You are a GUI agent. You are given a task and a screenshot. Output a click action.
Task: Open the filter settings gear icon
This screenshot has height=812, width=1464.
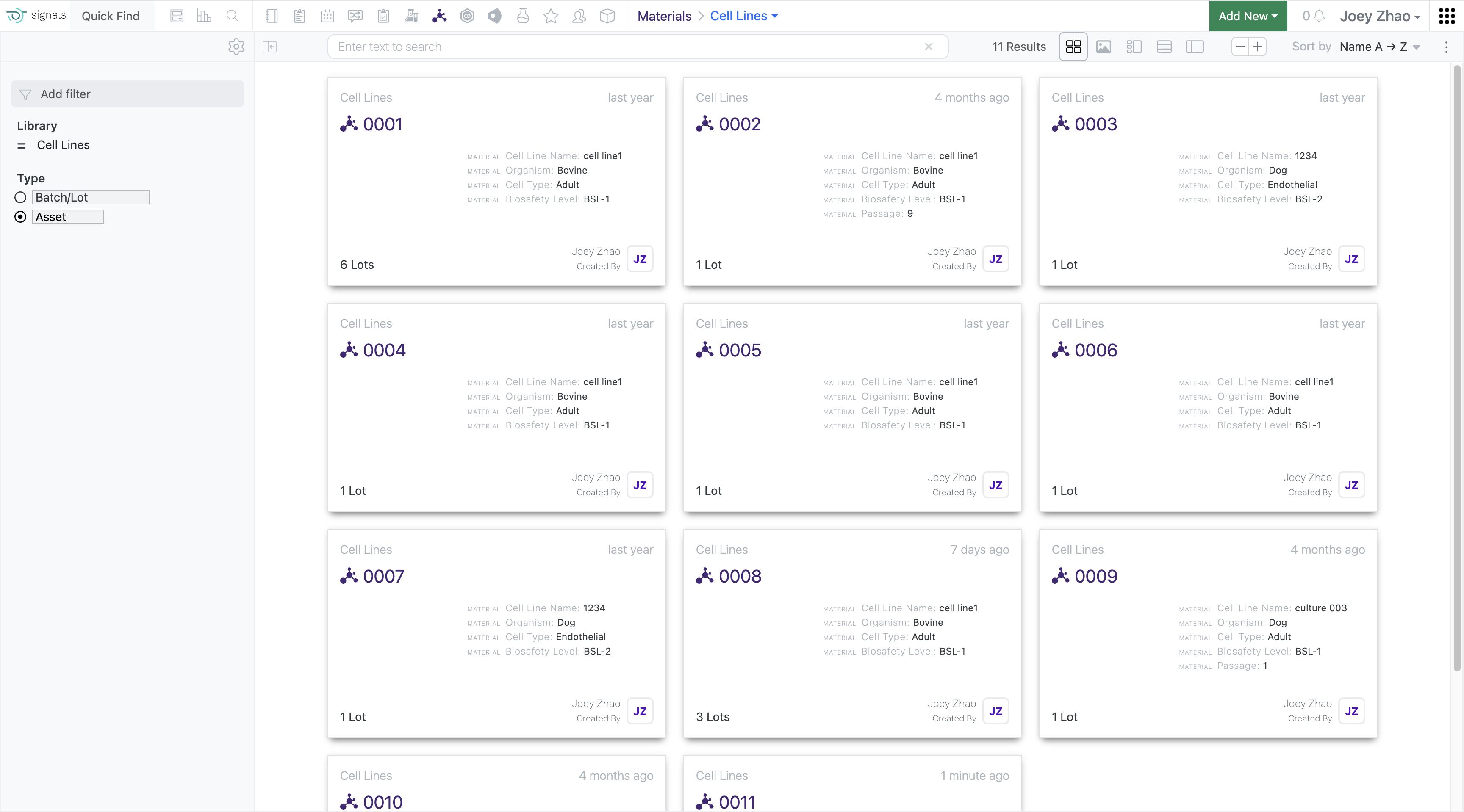236,47
